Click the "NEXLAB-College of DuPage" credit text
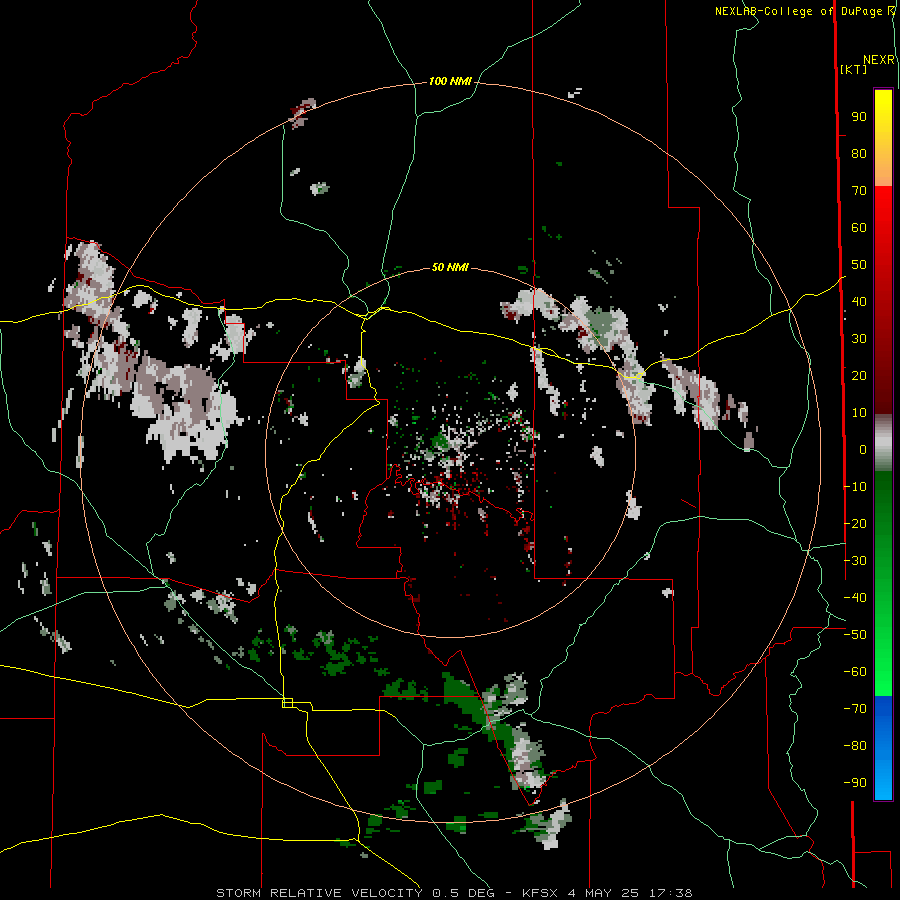 coord(800,11)
